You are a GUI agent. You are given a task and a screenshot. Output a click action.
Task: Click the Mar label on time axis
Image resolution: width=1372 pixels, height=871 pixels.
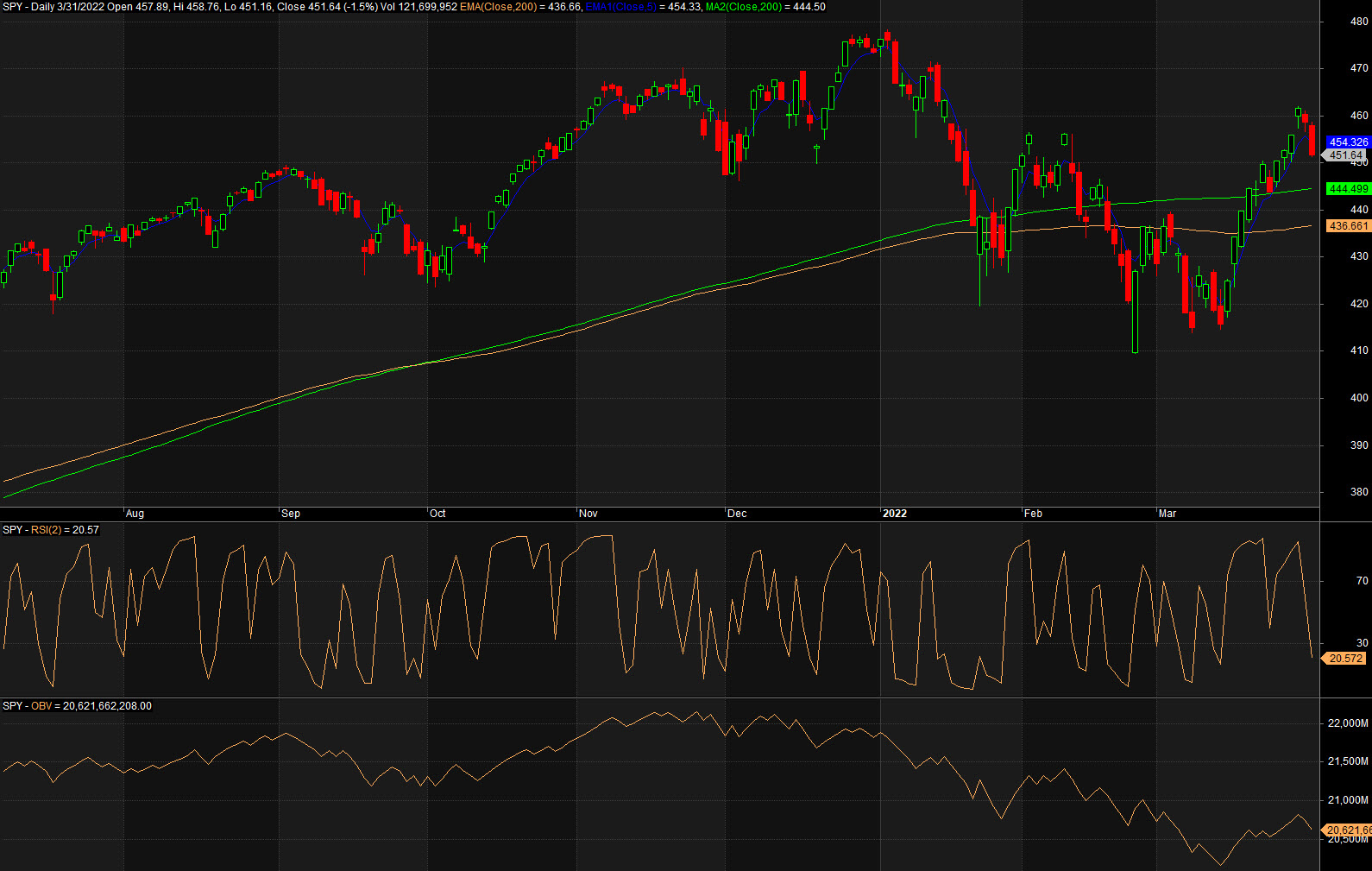pyautogui.click(x=1167, y=514)
